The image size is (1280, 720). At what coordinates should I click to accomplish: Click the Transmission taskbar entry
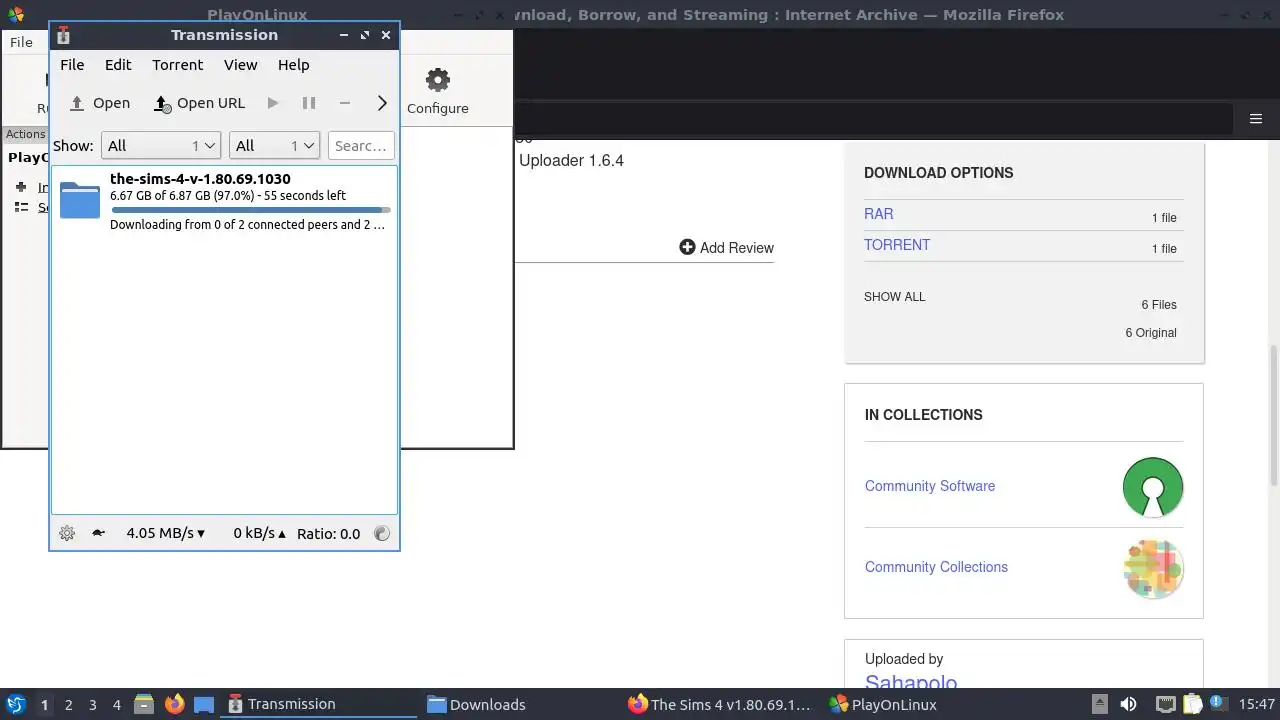(320, 704)
